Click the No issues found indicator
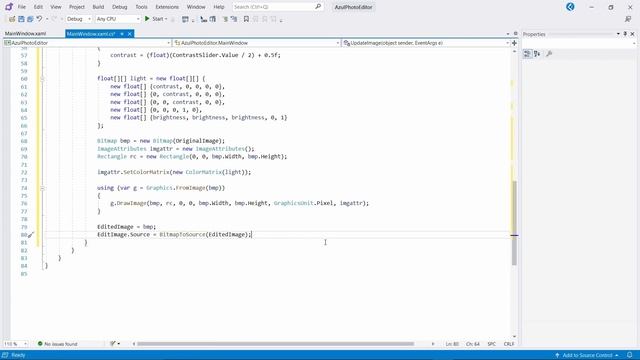The height and width of the screenshot is (360, 640). (x=57, y=344)
